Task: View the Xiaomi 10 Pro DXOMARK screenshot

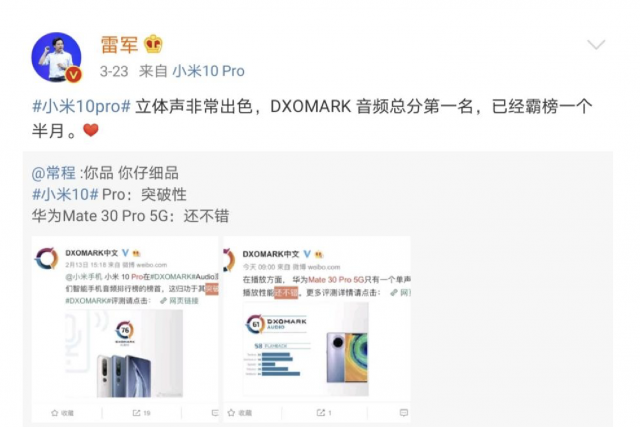Action: (125, 329)
